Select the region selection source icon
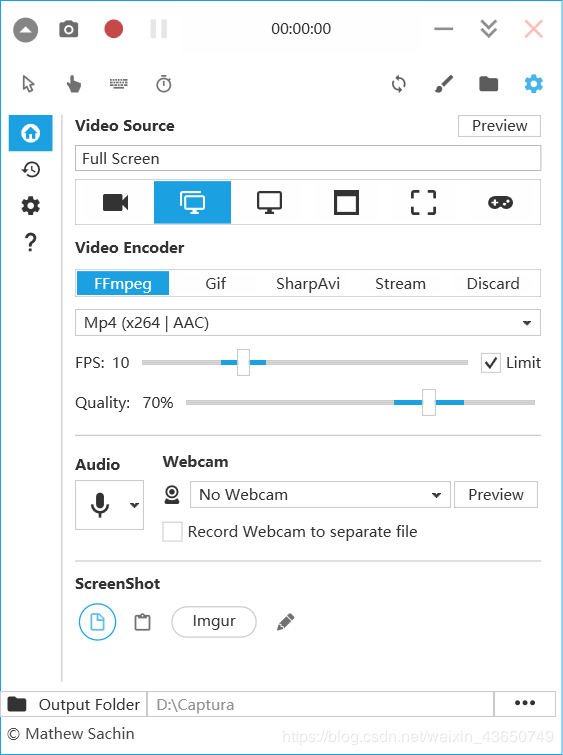563x755 pixels. (x=423, y=202)
